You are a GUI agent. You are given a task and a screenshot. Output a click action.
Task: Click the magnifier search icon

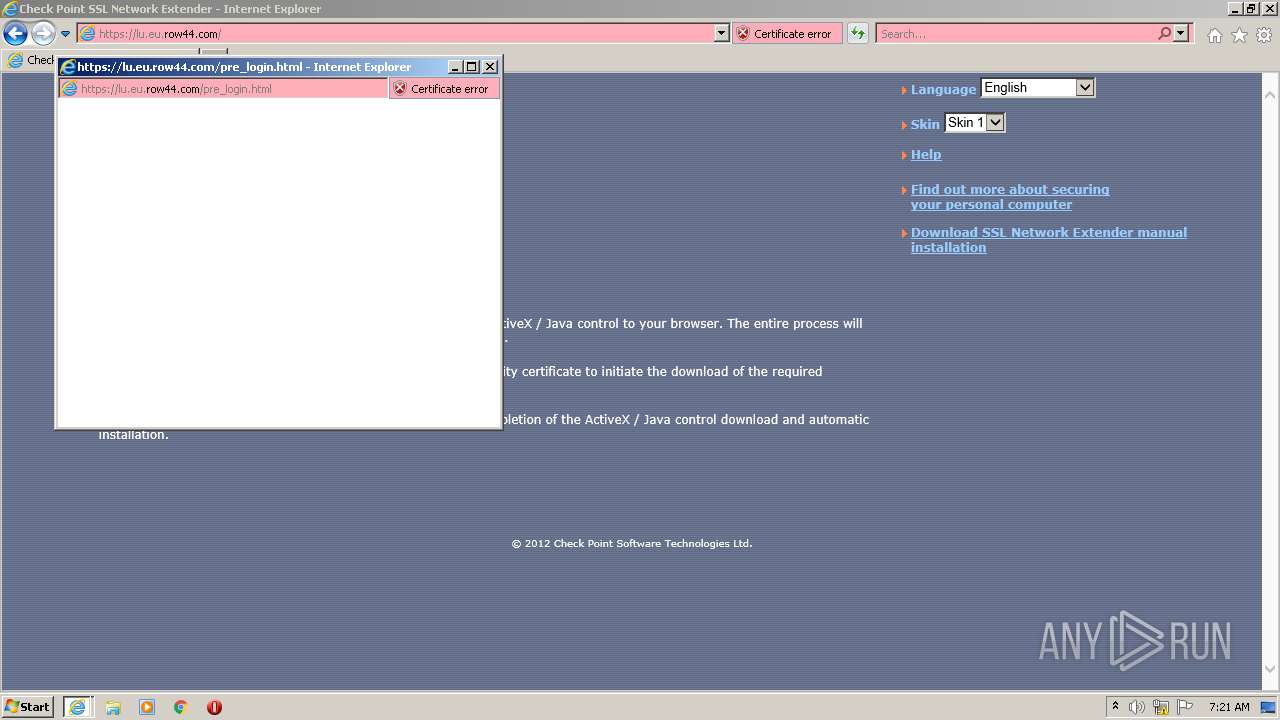(1164, 34)
